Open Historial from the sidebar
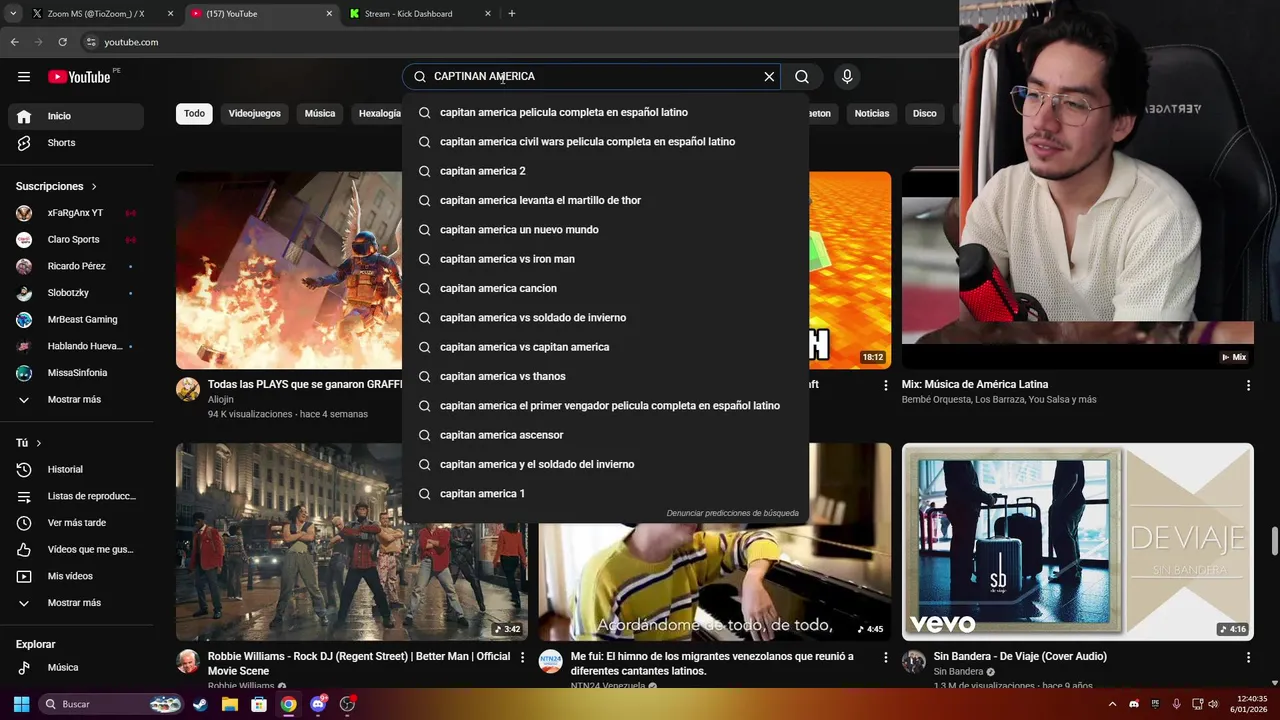Viewport: 1280px width, 720px height. click(76, 469)
